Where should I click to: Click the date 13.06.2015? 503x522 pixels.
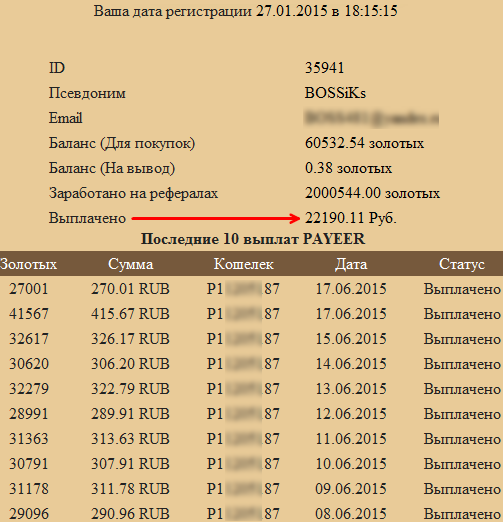pos(351,389)
